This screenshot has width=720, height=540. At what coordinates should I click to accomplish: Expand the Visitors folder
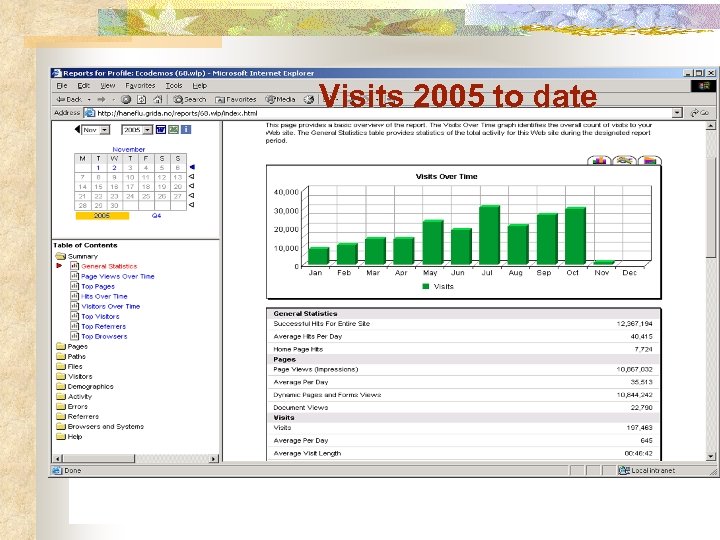coord(61,377)
